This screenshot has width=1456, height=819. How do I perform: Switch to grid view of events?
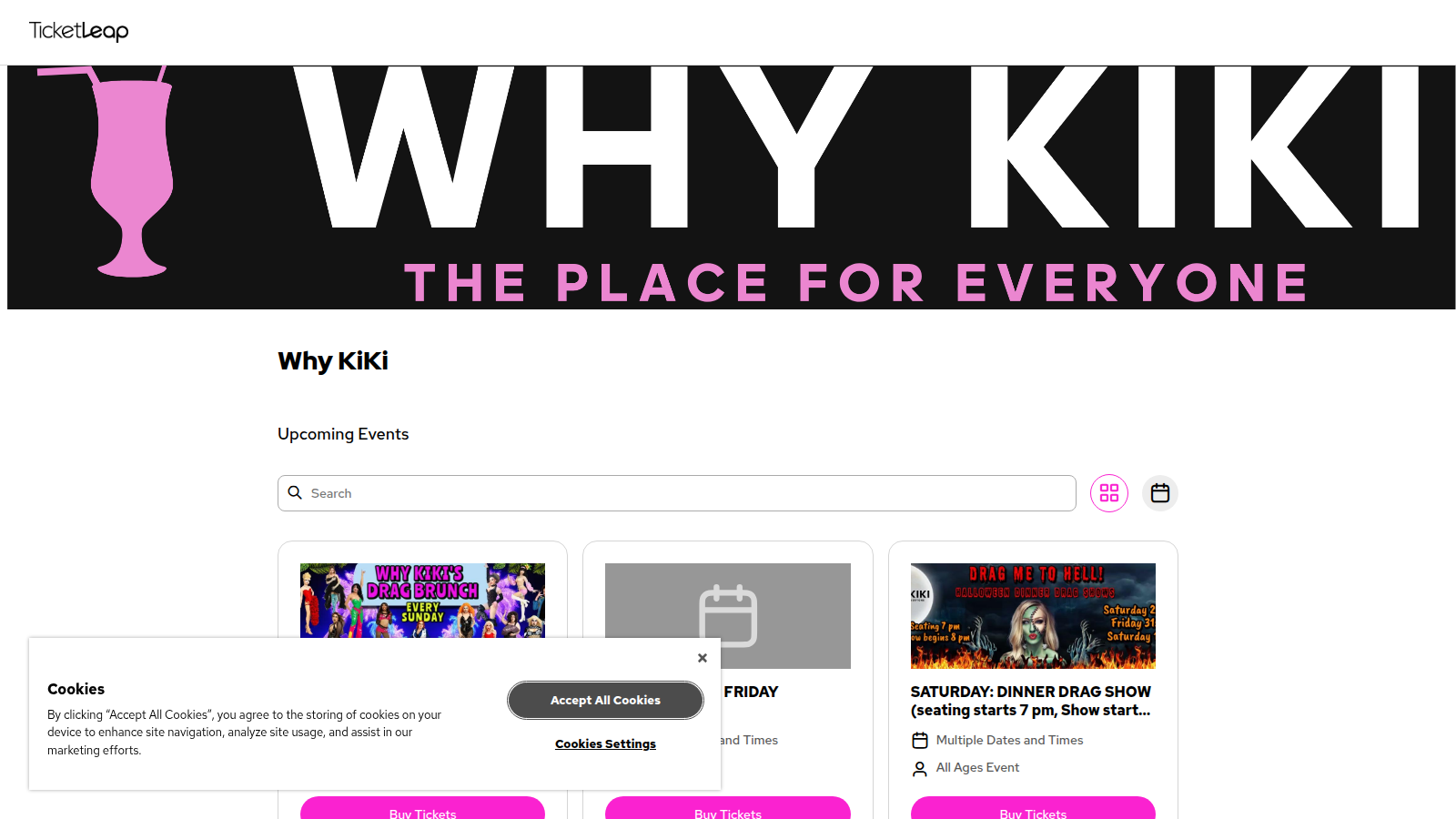1109,493
